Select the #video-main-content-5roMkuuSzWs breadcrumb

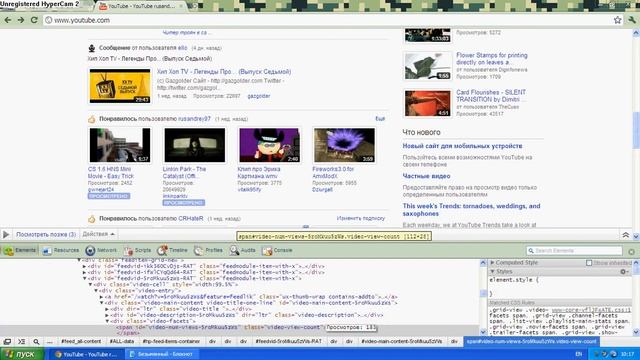pyautogui.click(x=402, y=341)
